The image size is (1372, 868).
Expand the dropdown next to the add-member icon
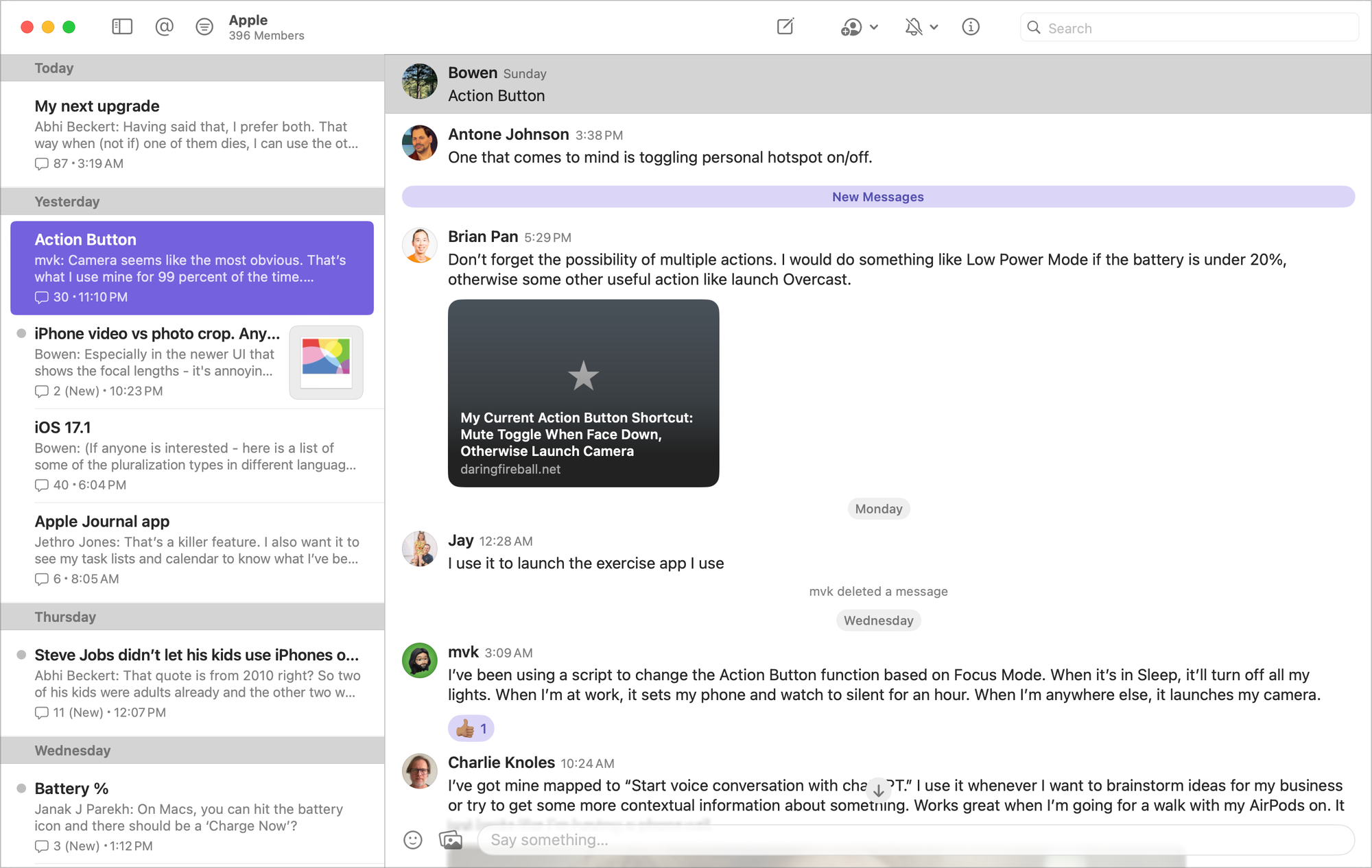(x=873, y=27)
